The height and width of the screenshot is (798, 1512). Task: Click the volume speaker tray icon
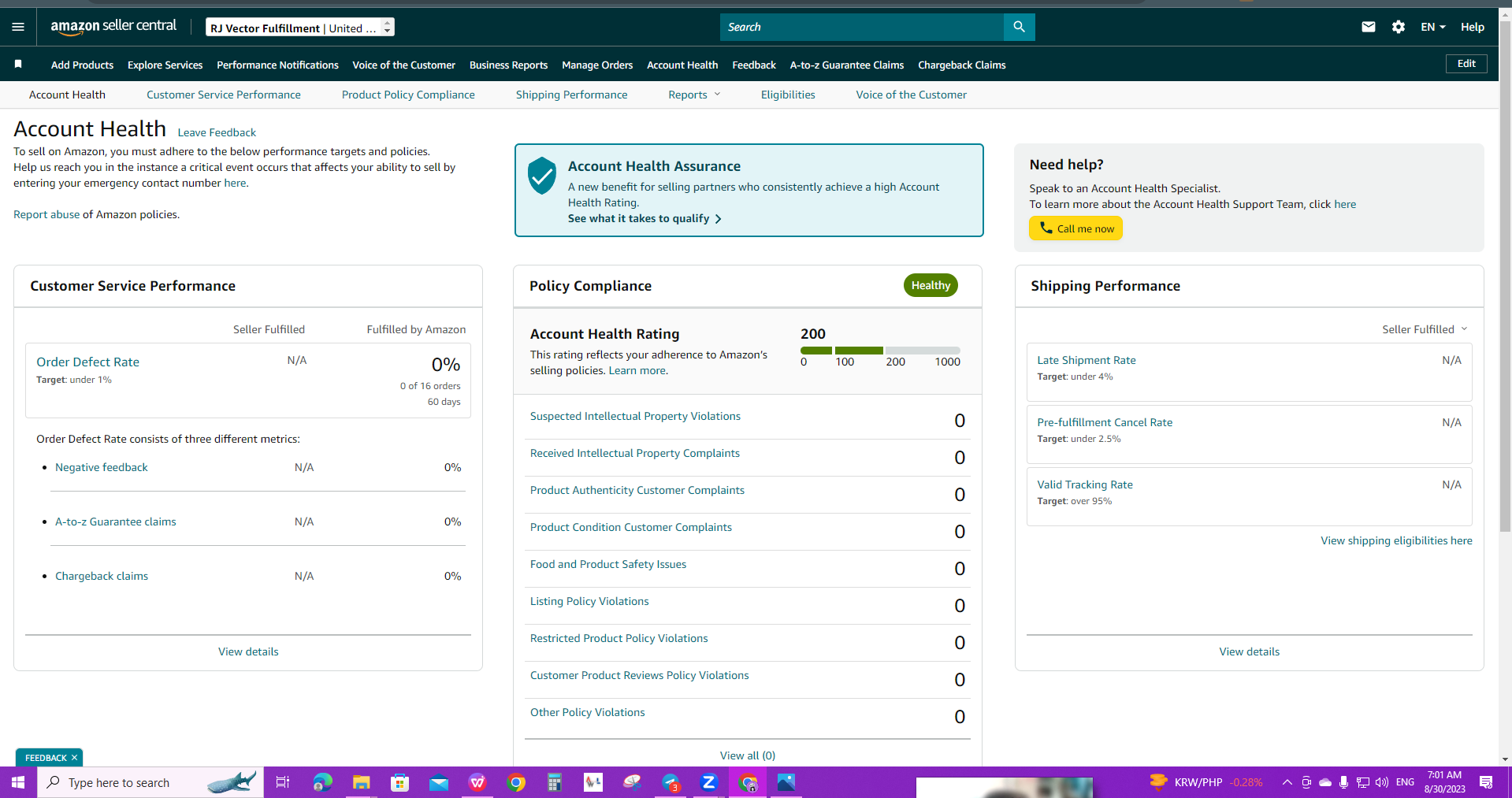(x=1382, y=782)
